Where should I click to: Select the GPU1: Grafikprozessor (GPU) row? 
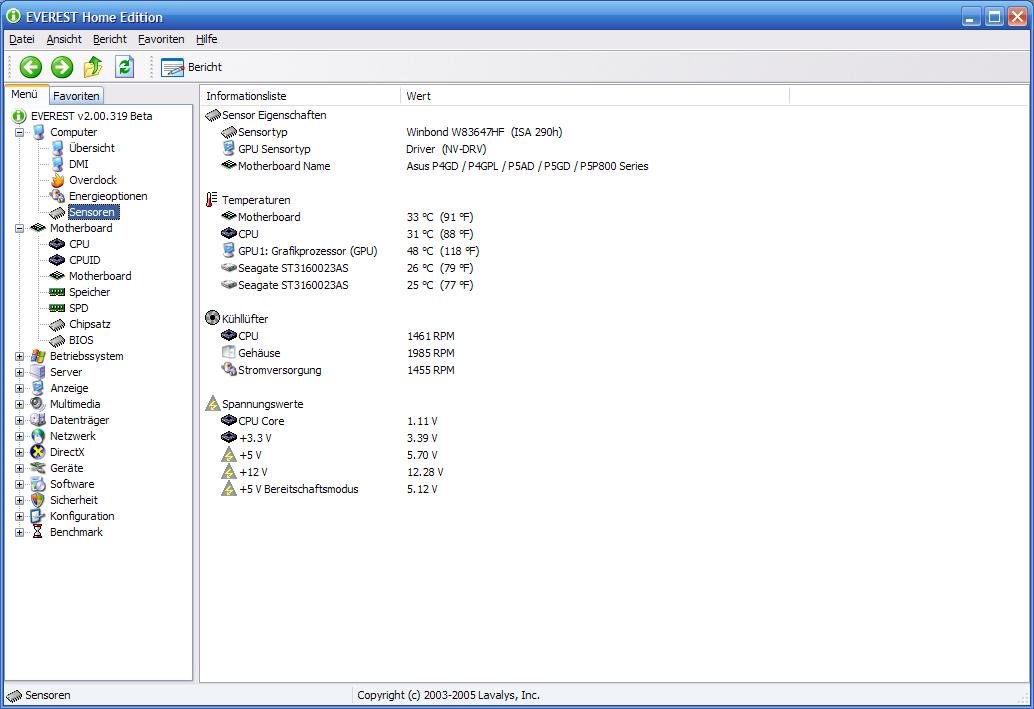[350, 251]
